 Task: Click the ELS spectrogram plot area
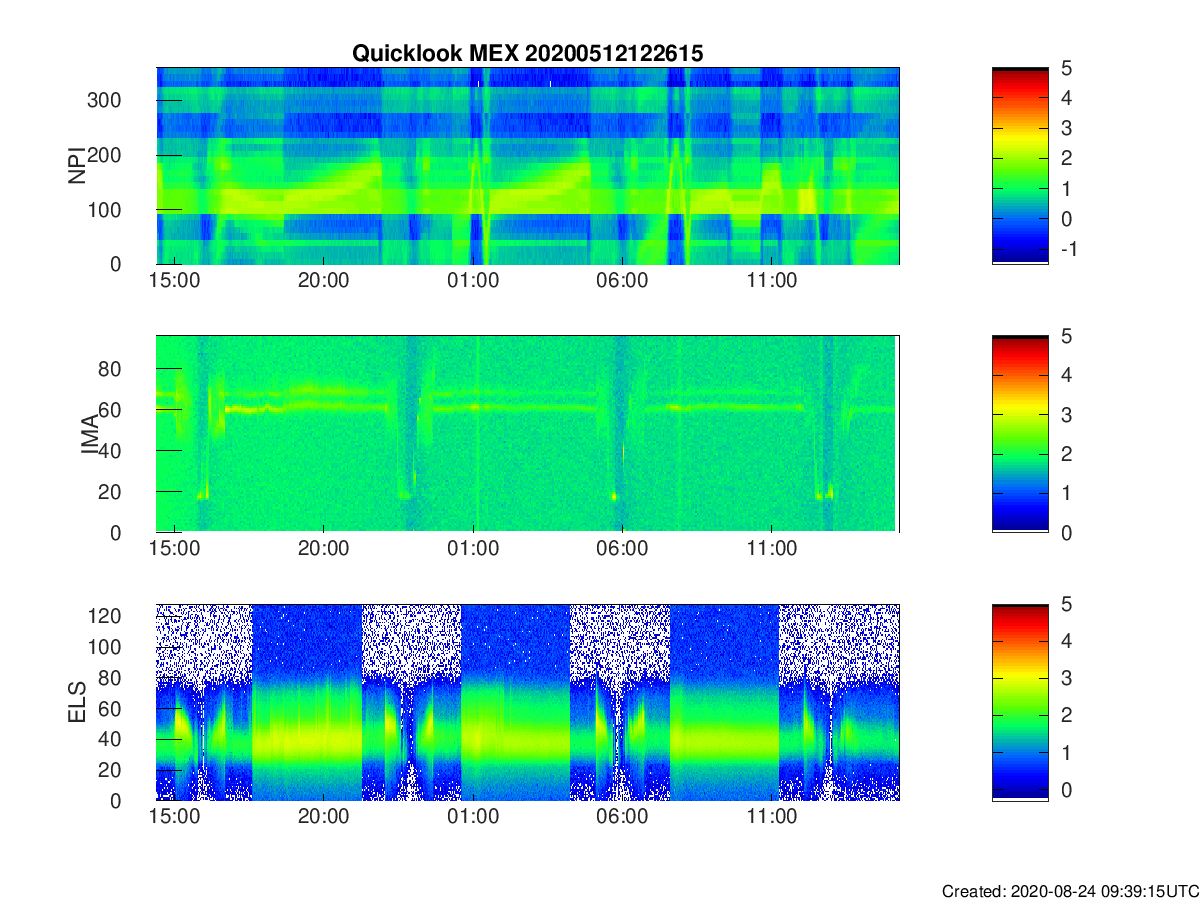[528, 702]
